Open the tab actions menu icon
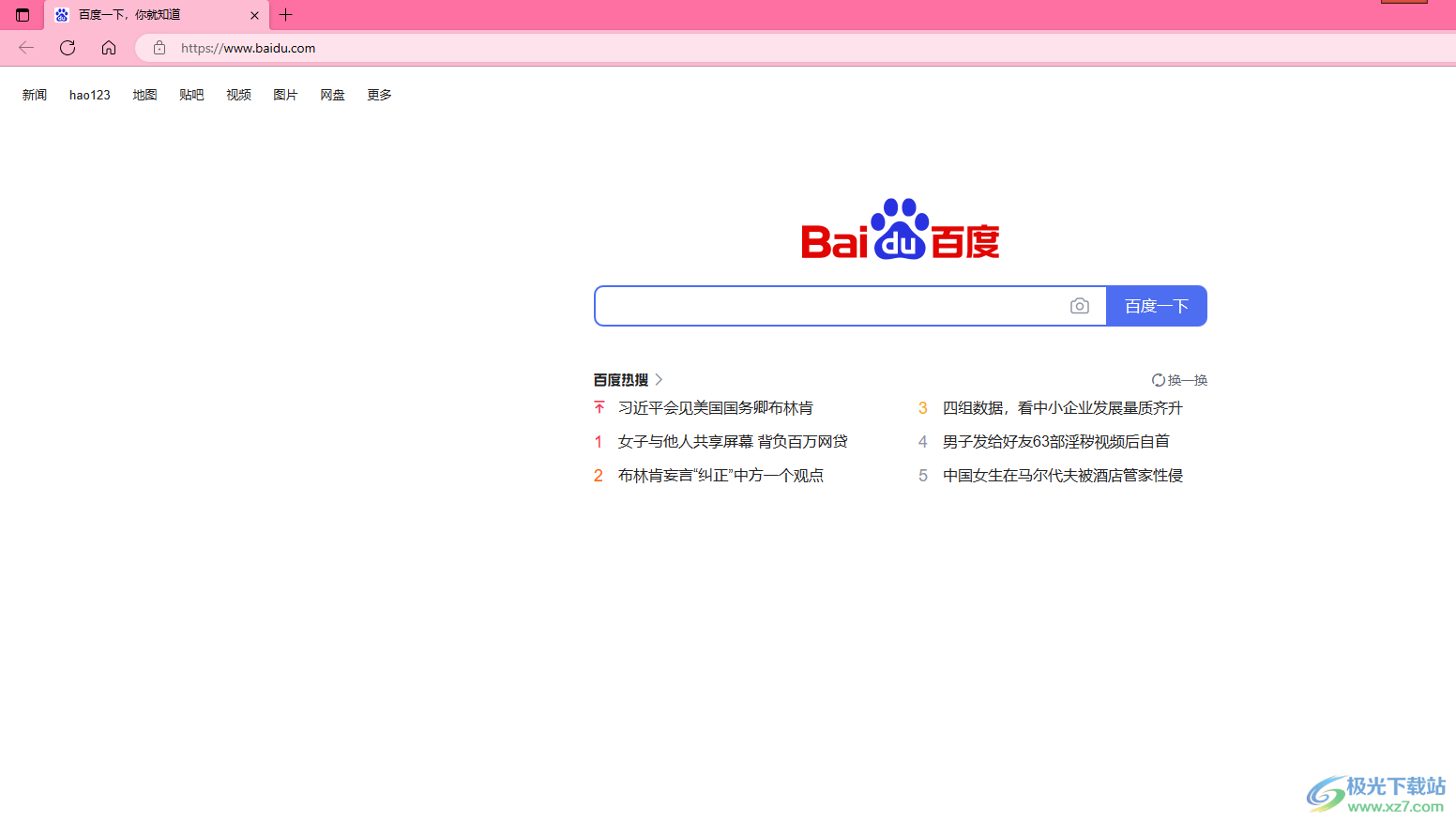 click(x=23, y=15)
